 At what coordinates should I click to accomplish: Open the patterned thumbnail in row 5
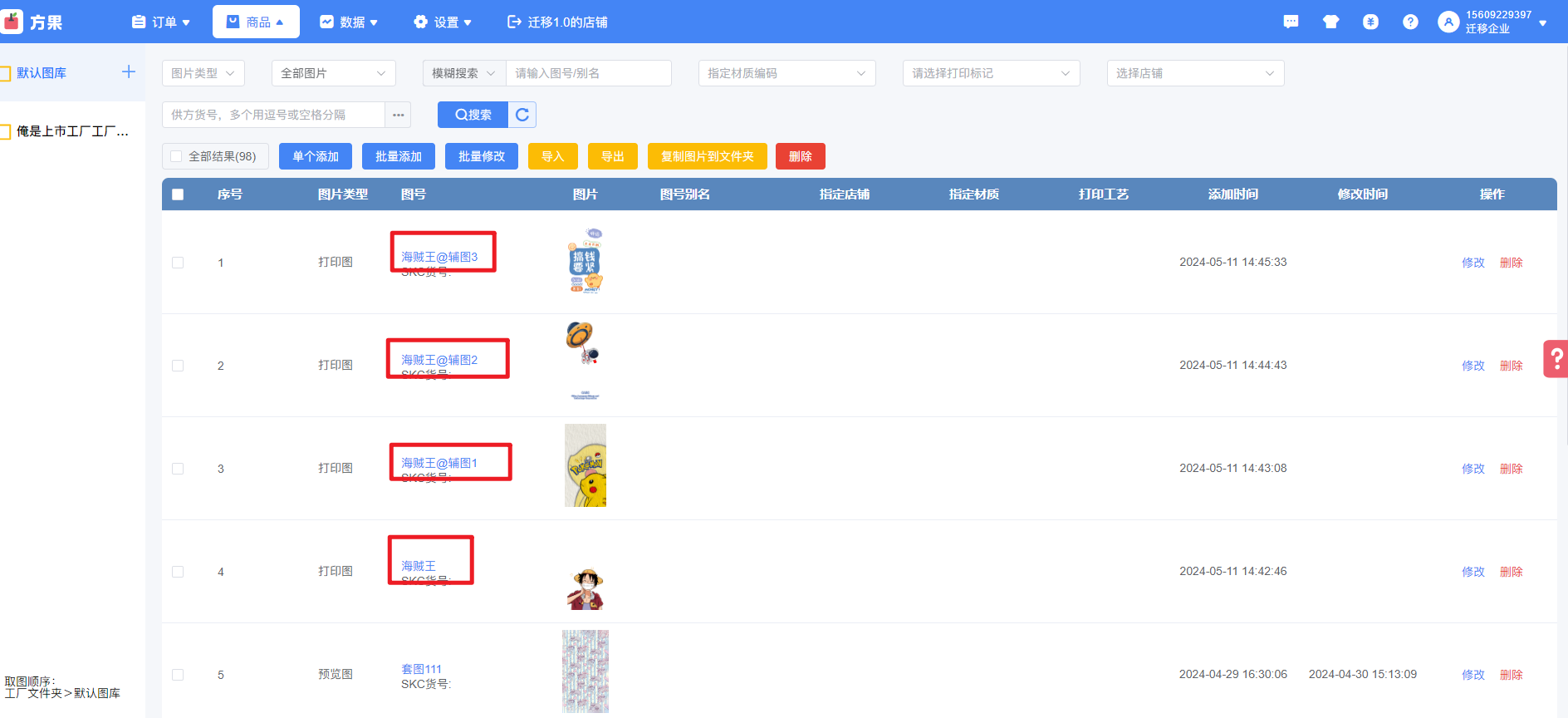586,671
